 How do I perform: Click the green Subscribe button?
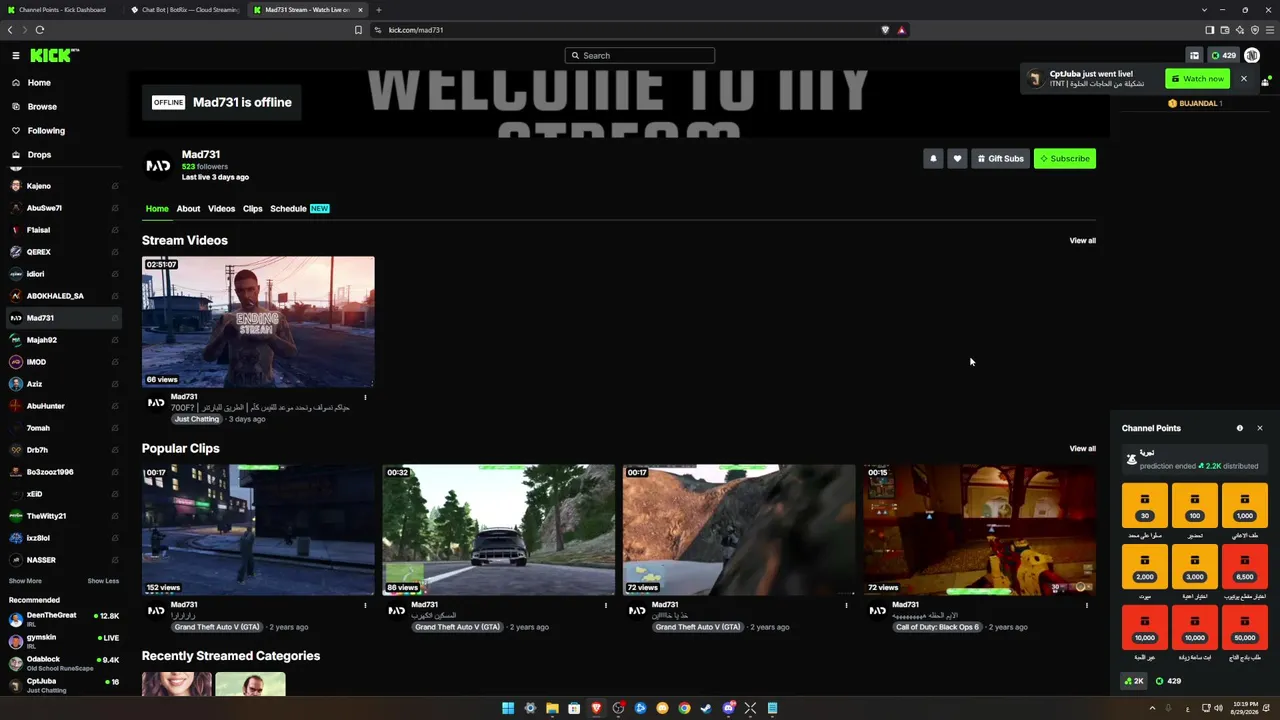[1065, 158]
